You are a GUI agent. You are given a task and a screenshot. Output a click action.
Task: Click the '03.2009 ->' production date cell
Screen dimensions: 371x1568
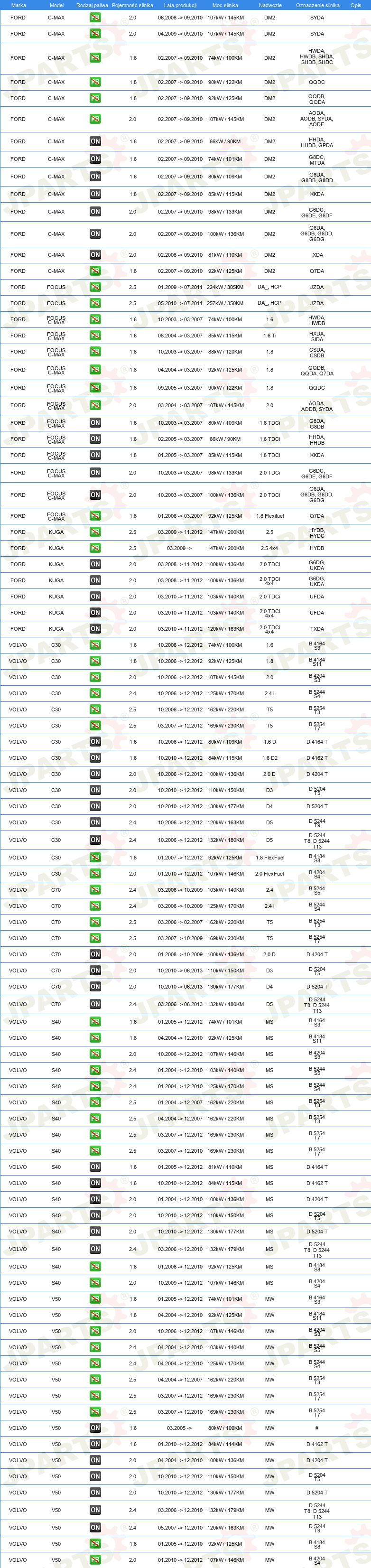(x=179, y=548)
